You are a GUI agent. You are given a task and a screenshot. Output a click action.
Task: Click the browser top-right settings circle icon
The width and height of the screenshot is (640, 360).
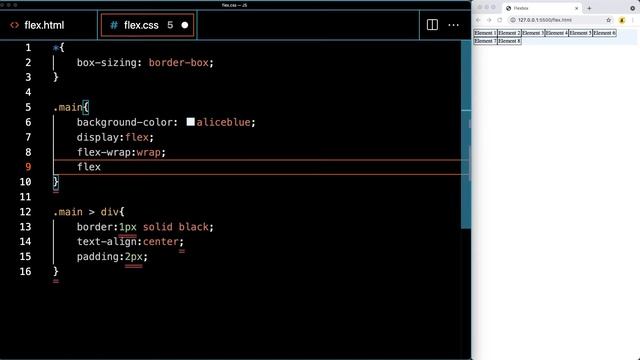(633, 8)
